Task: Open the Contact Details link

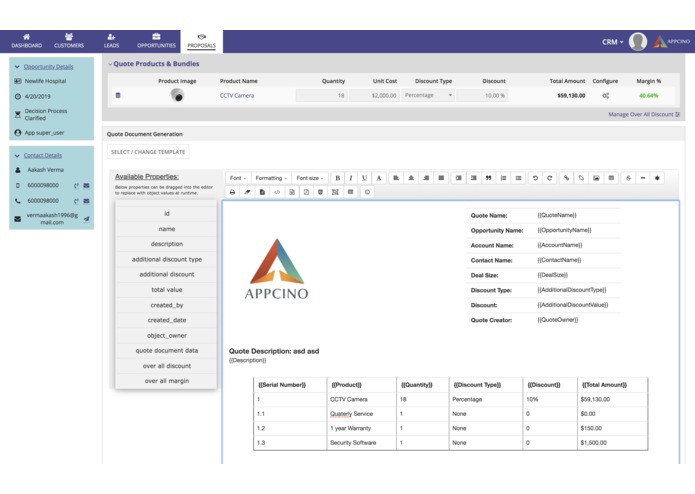Action: [43, 156]
